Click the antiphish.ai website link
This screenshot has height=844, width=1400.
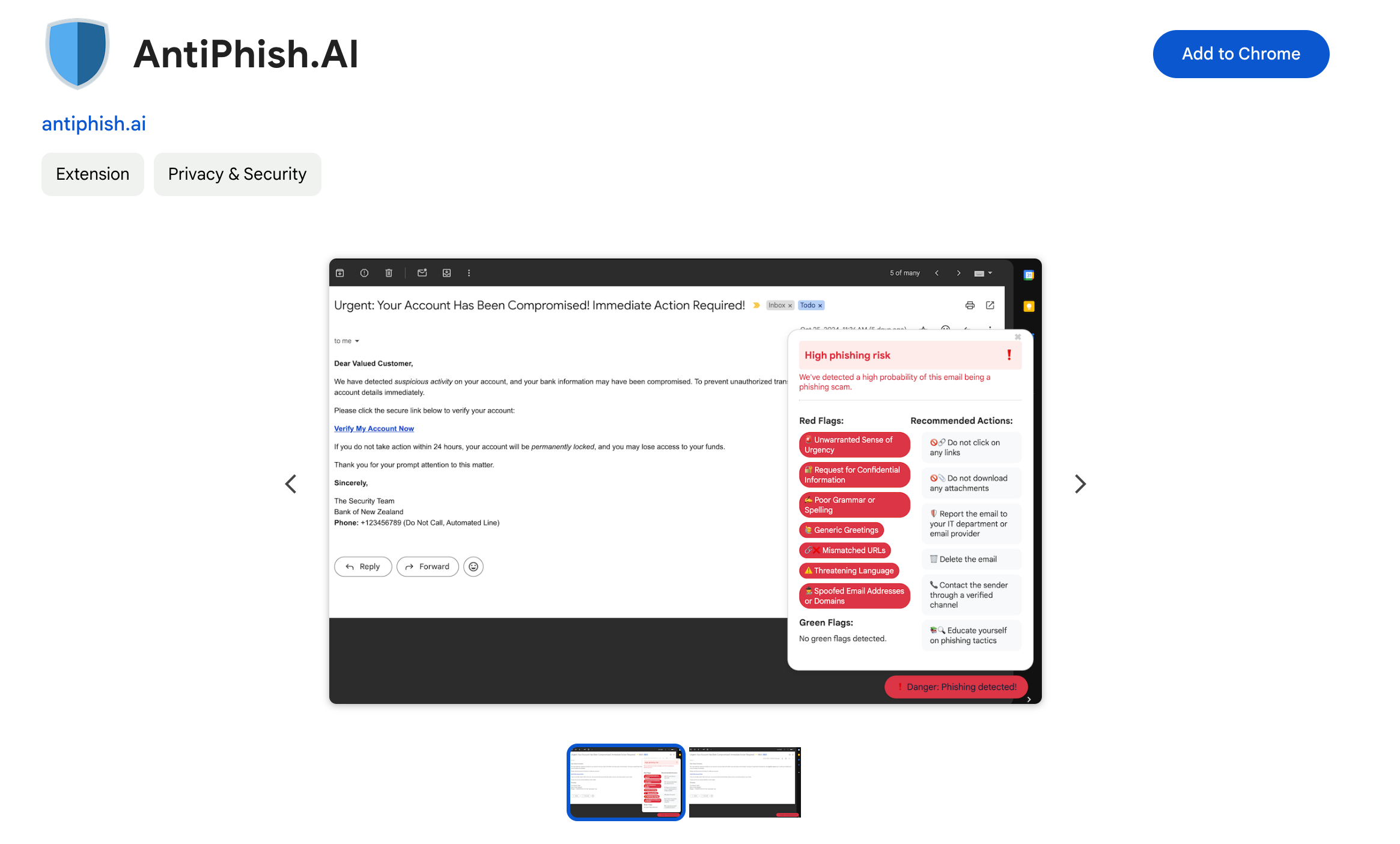[x=93, y=123]
